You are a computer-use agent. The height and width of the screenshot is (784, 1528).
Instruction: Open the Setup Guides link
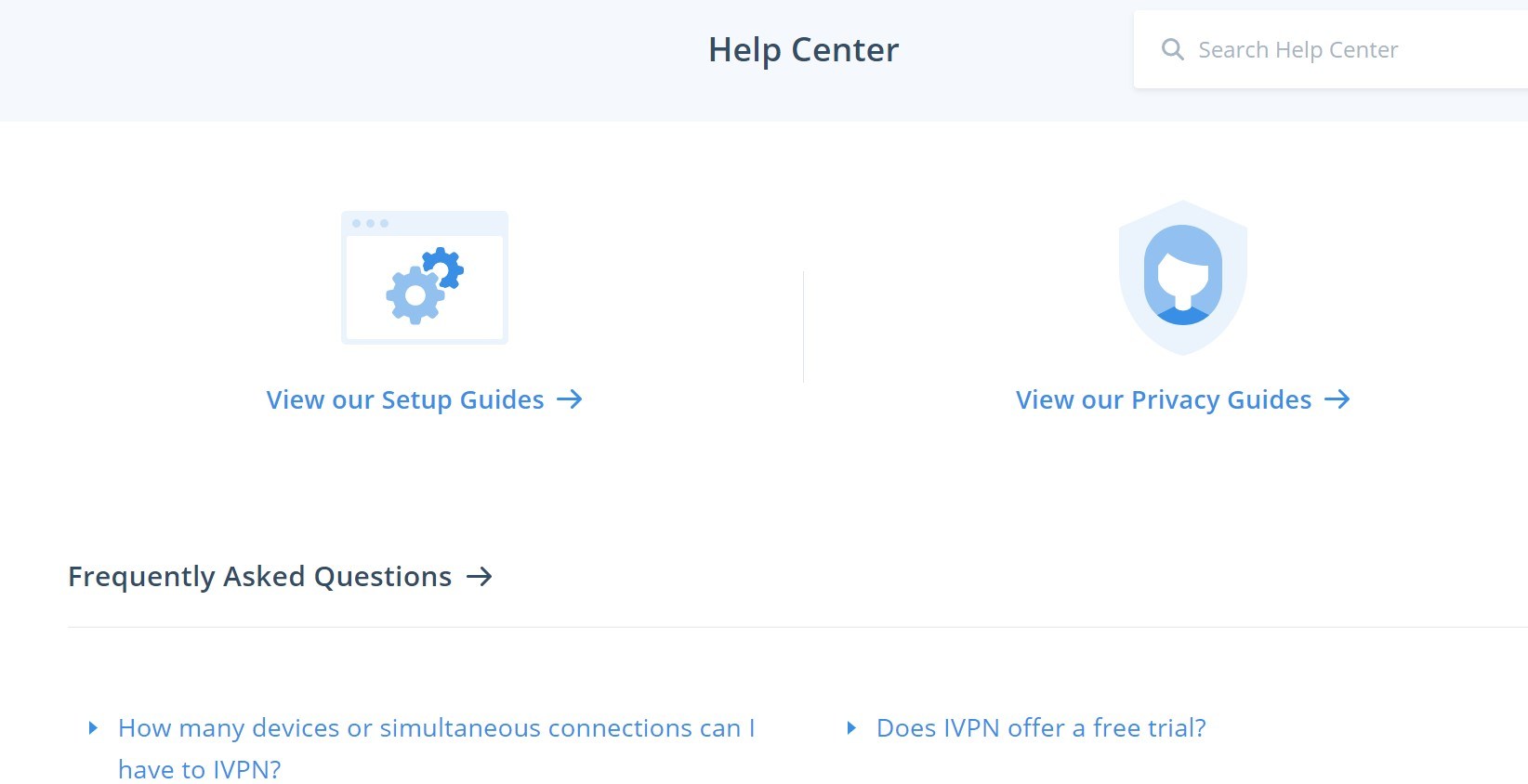click(404, 399)
